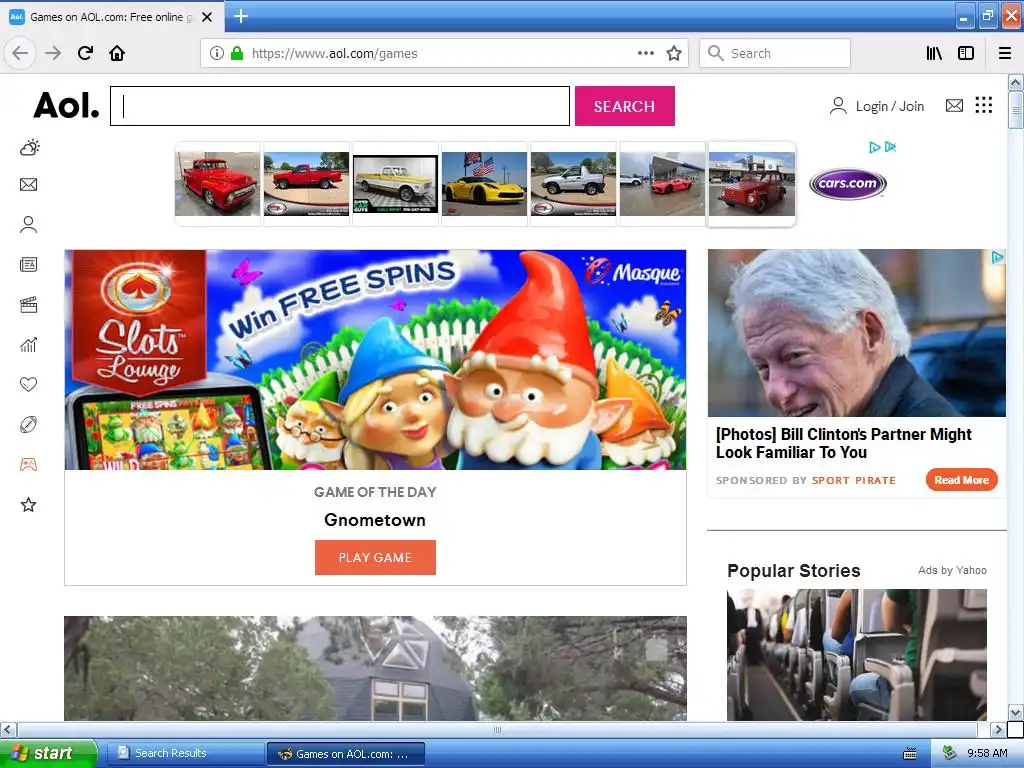The width and height of the screenshot is (1024, 768).
Task: Open the profile person icon in sidebar
Action: 29,225
